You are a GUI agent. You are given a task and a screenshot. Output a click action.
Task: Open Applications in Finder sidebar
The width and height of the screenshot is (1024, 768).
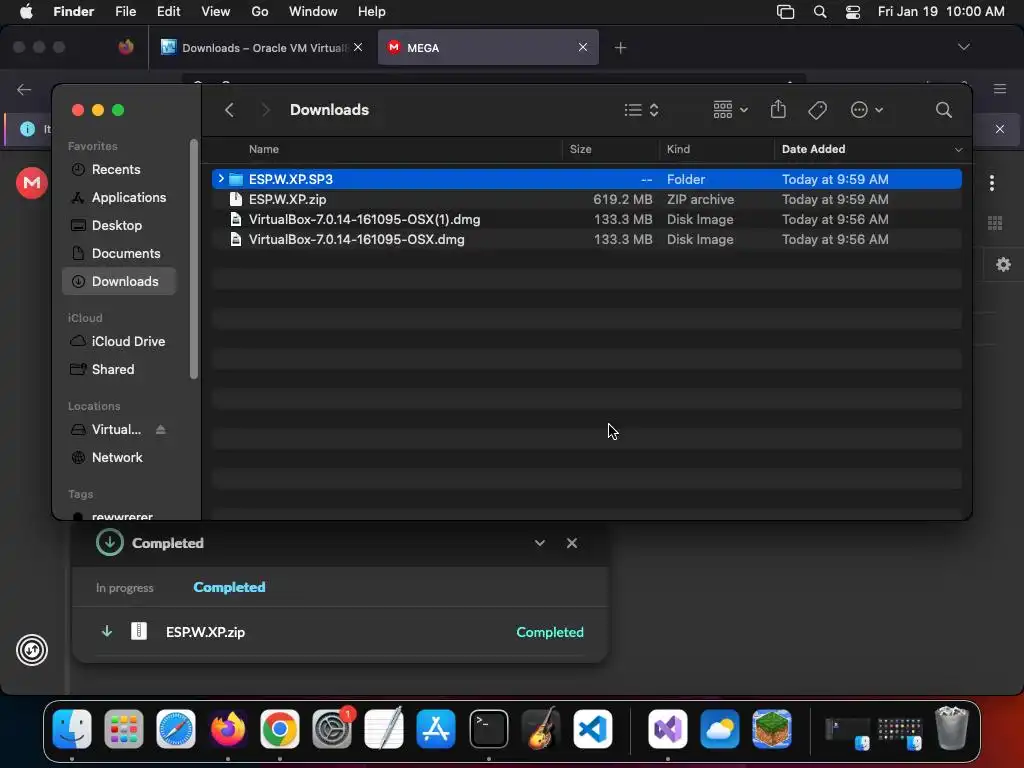click(x=119, y=197)
